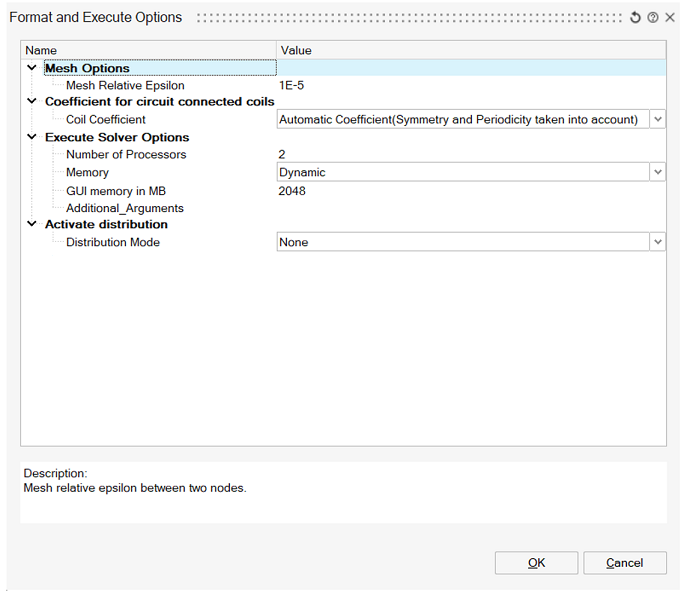Select the Coil Coefficient row label
The height and width of the screenshot is (594, 684).
tap(106, 120)
